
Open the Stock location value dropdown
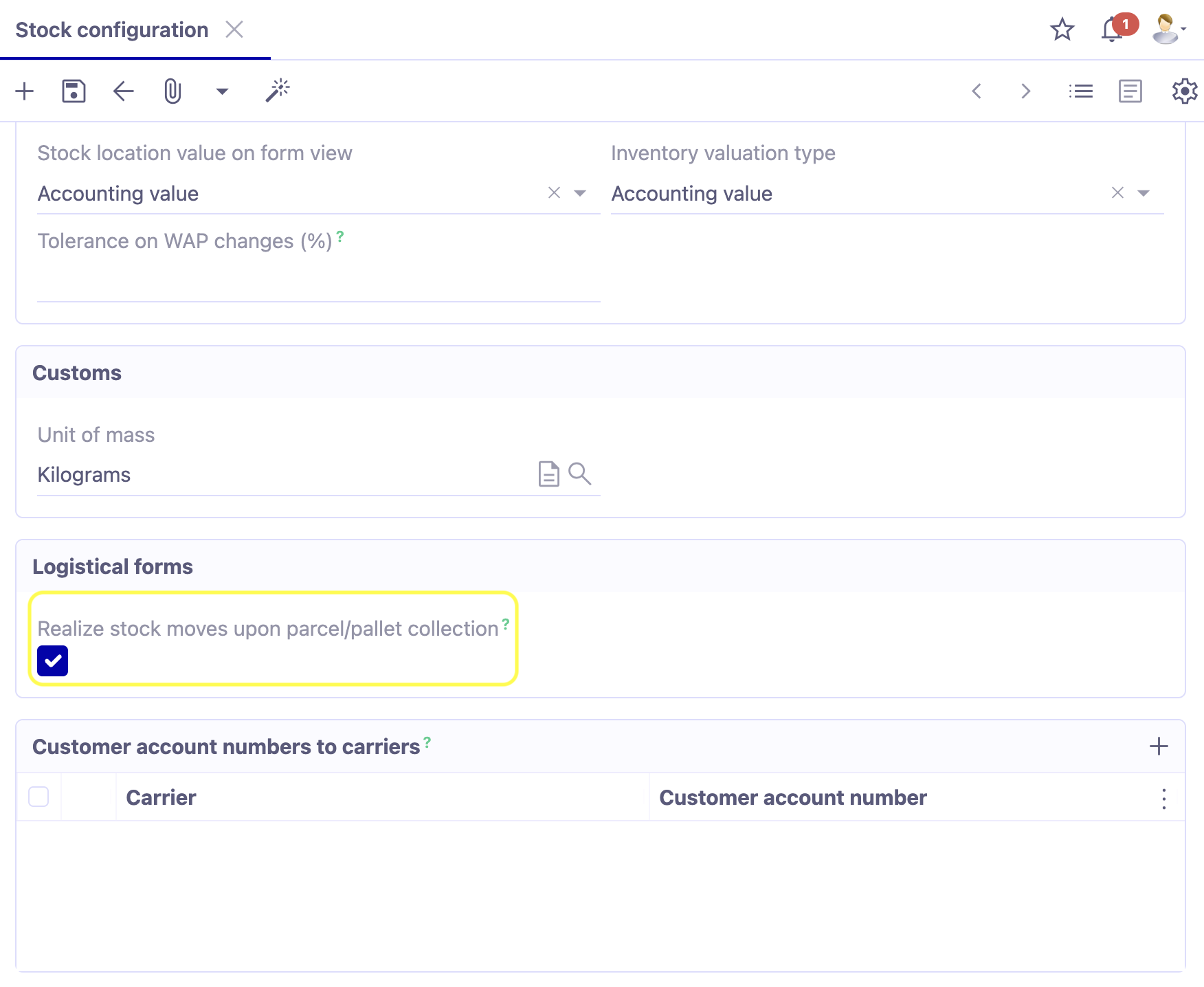click(x=581, y=193)
